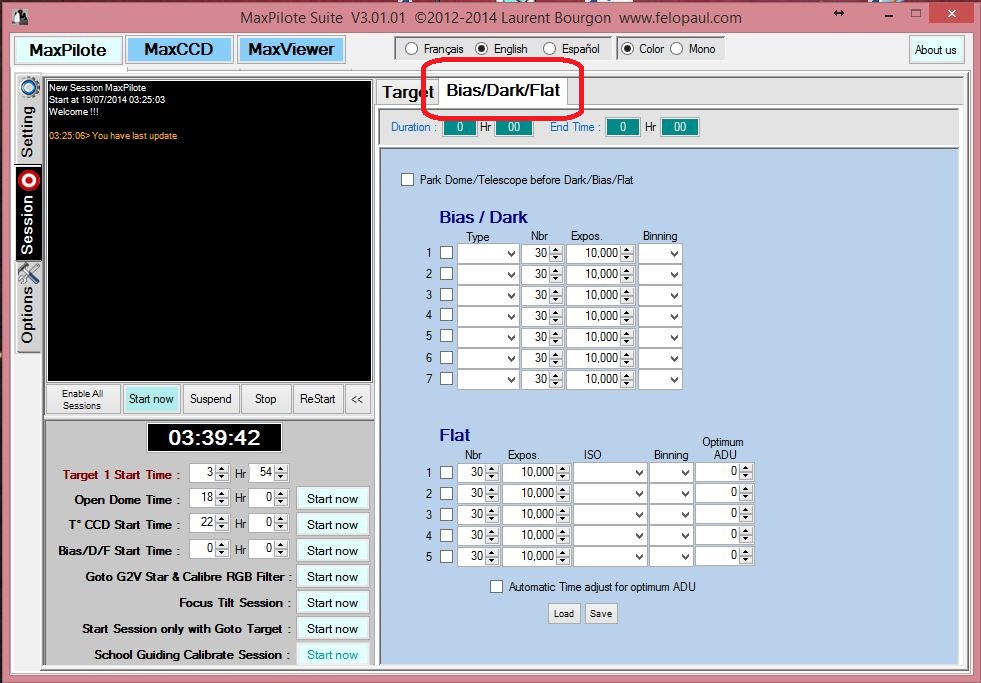The width and height of the screenshot is (981, 683).
Task: Enable Automatic Time adjust for optimum ADU
Action: (x=496, y=587)
